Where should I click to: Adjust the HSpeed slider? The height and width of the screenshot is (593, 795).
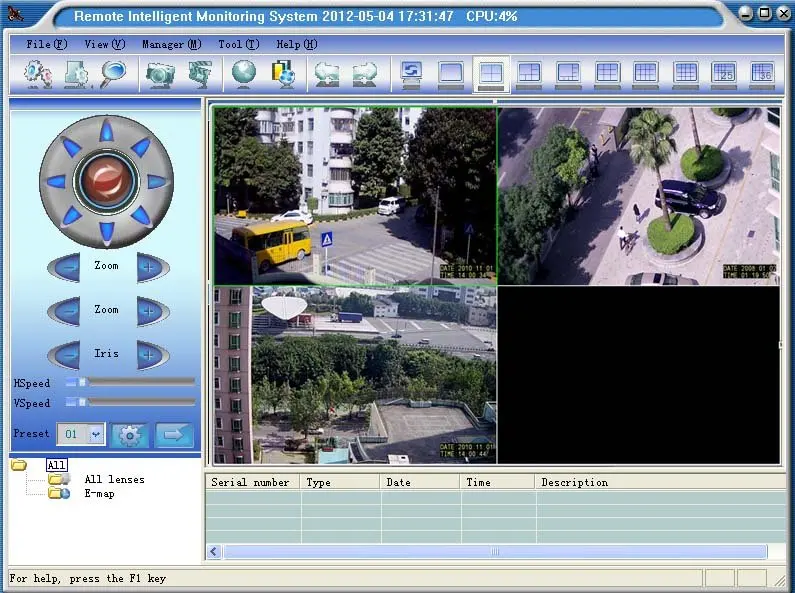point(130,382)
